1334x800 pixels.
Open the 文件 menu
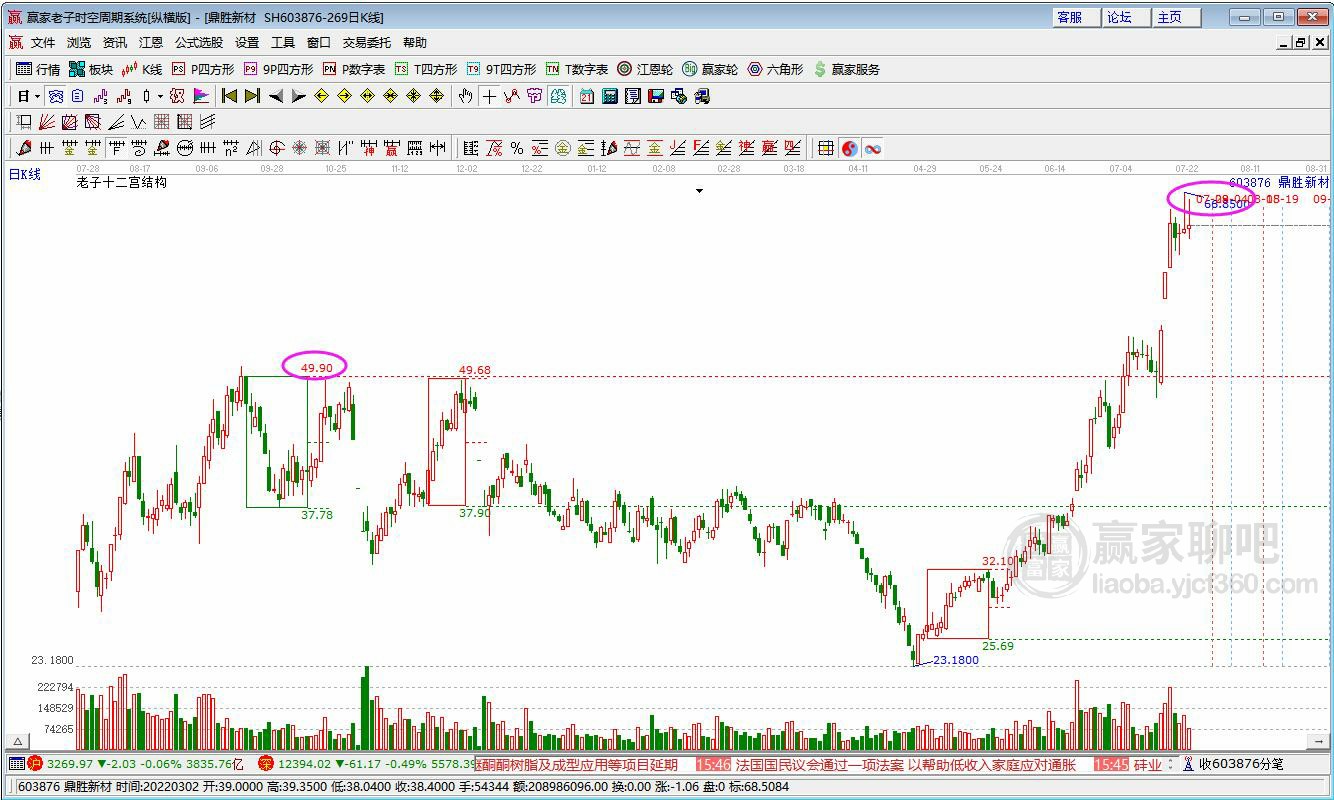pyautogui.click(x=43, y=43)
